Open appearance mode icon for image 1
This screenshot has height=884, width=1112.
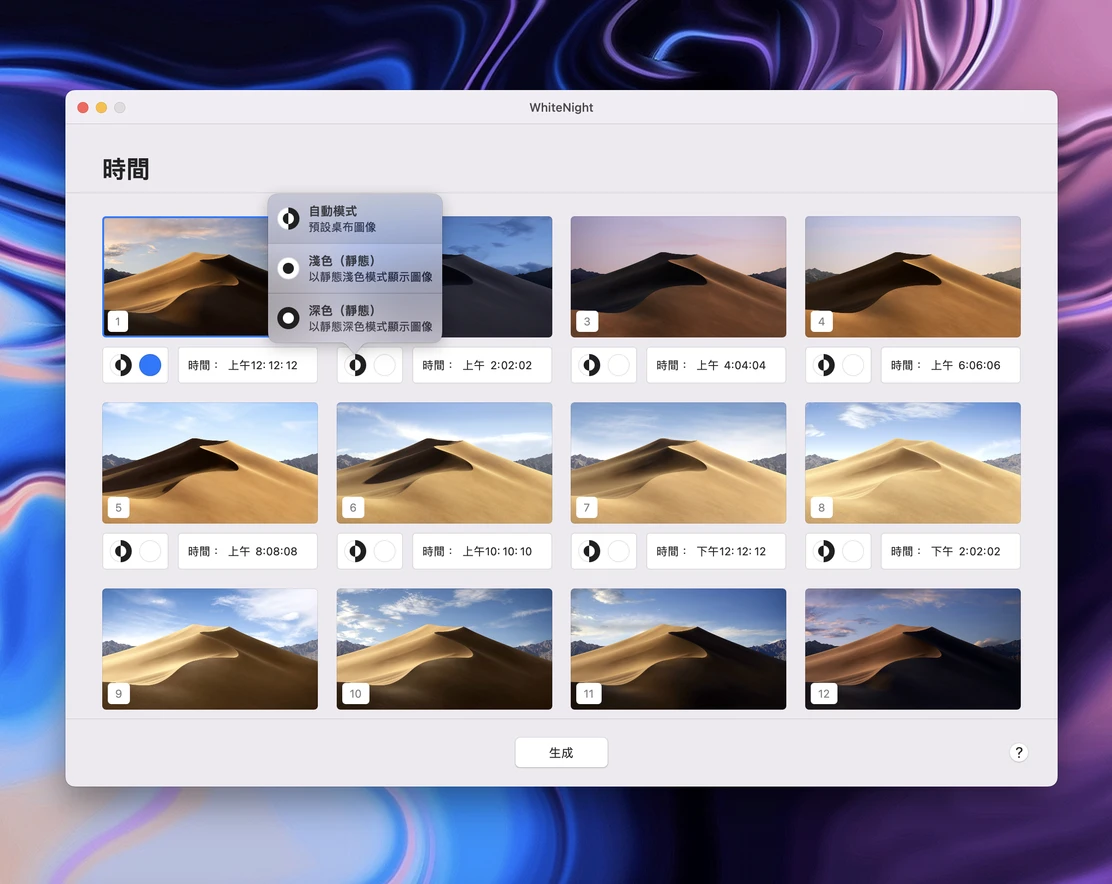click(123, 365)
